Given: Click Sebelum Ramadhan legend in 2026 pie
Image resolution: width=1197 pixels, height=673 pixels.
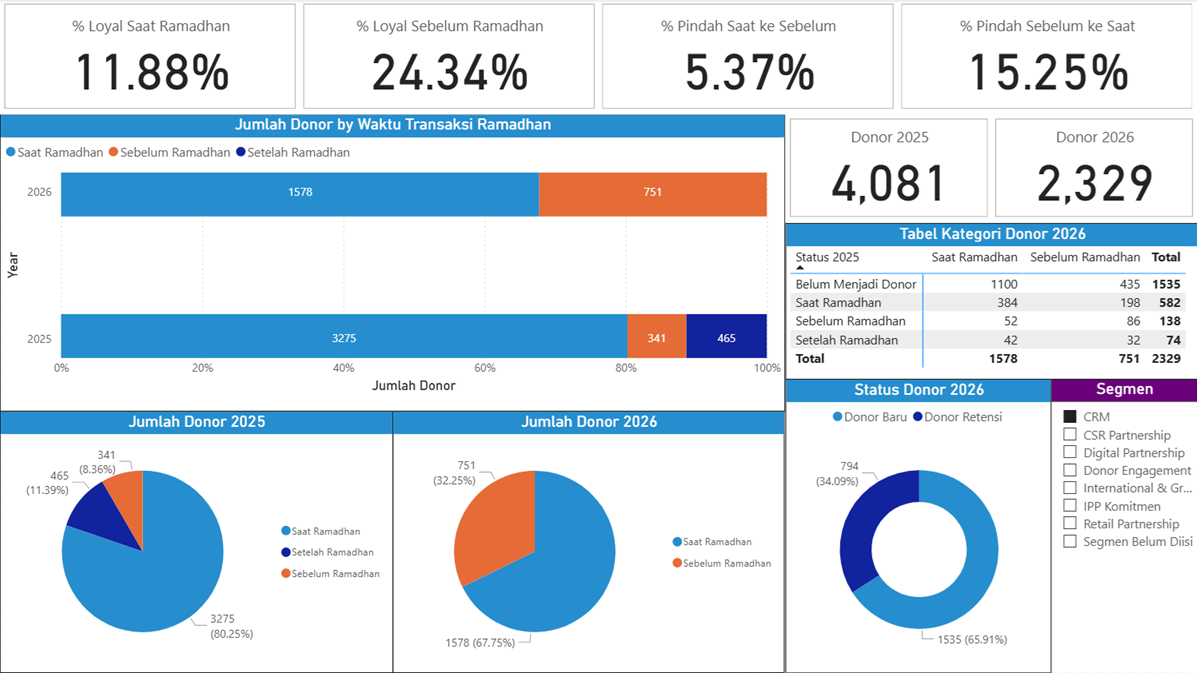Looking at the screenshot, I should 722,563.
